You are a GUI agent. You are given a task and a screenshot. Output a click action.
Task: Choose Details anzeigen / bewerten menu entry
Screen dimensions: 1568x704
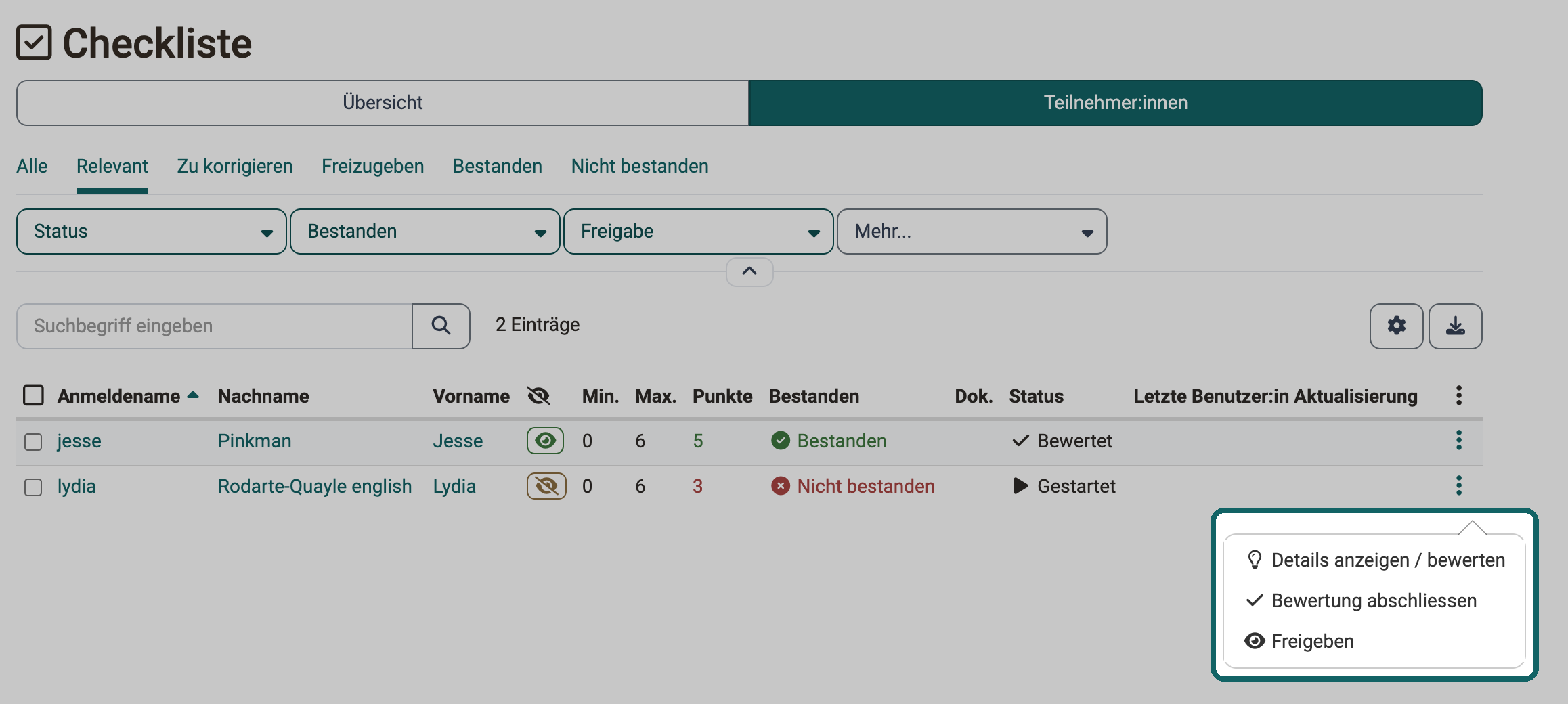(x=1375, y=560)
